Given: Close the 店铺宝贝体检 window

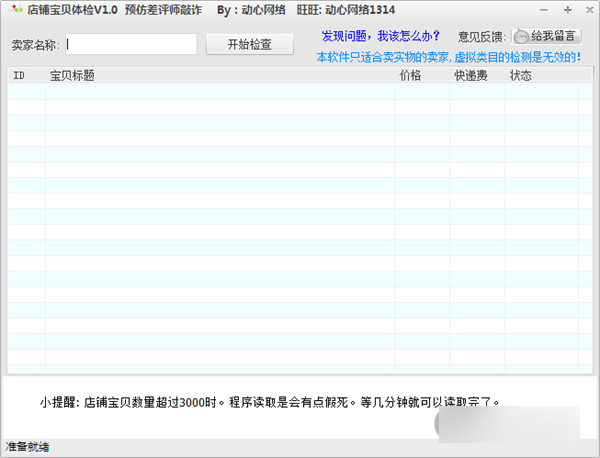Looking at the screenshot, I should [x=587, y=9].
